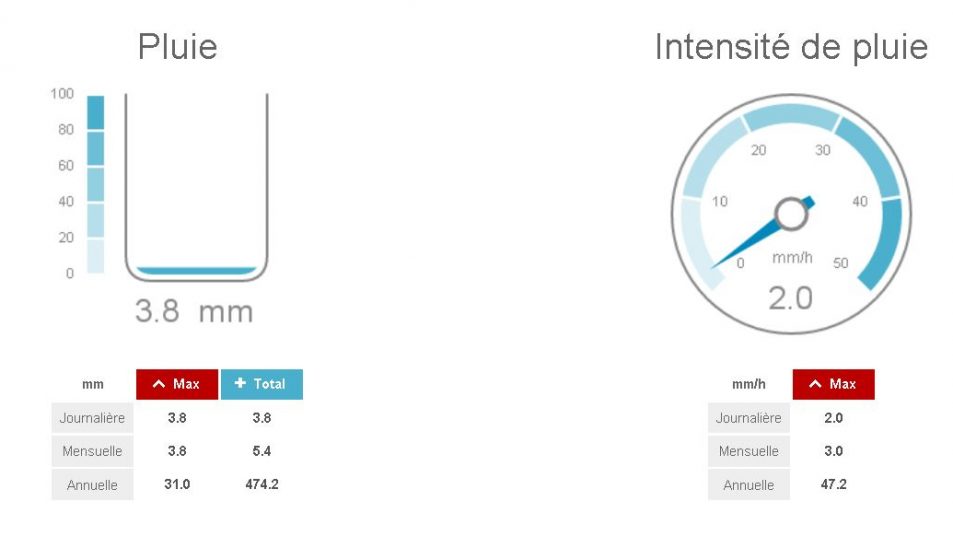Screen dimensions: 953x536
Task: Select the Annuelle row in the rain table
Action: pos(92,485)
